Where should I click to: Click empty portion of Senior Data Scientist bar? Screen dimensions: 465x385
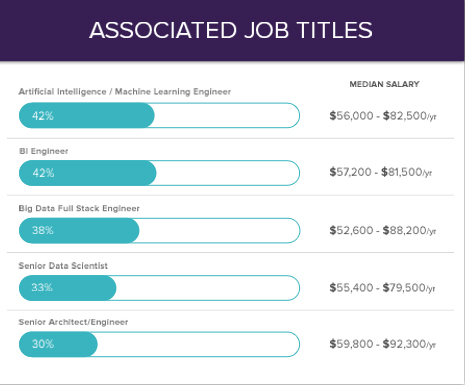pos(208,288)
